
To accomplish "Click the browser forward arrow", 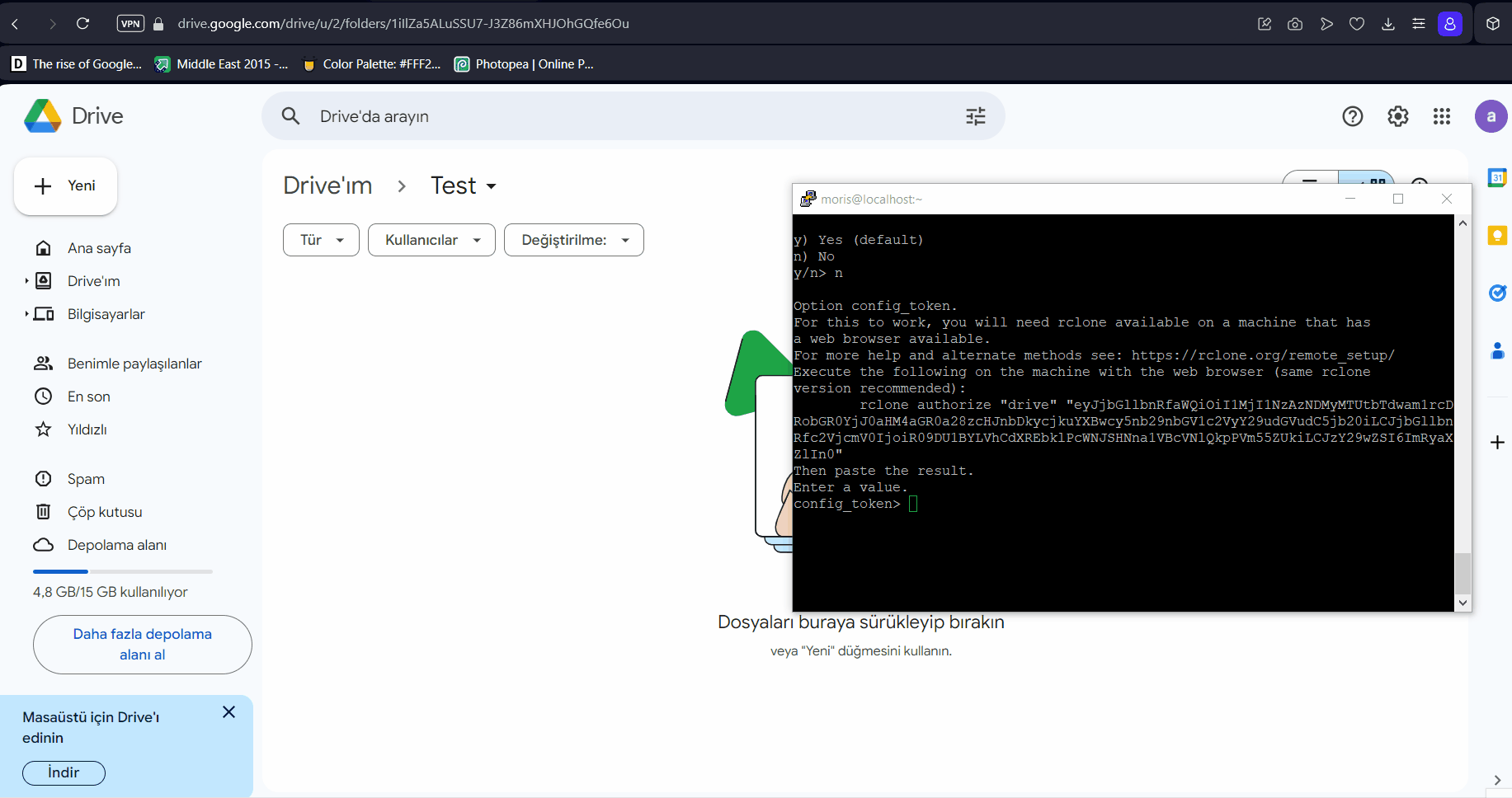I will tap(53, 24).
